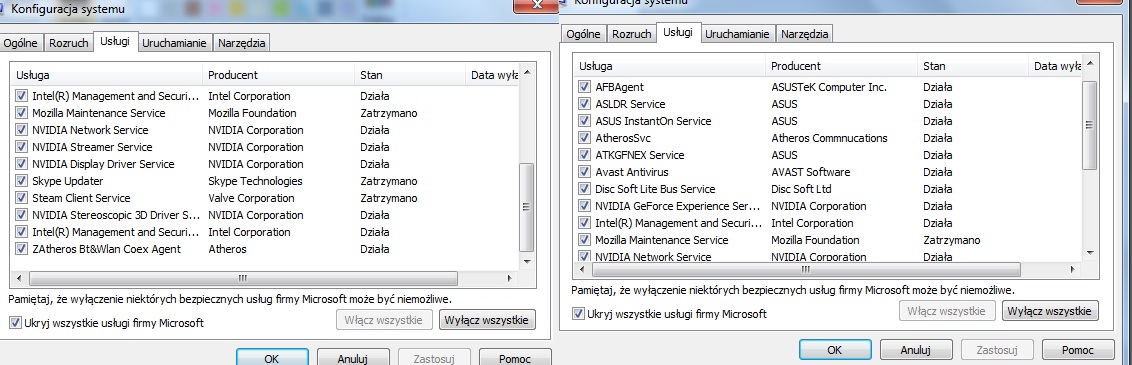Select the 'ZAtheros Bt&Wlan Coex Agent' service name

[x=106, y=249]
